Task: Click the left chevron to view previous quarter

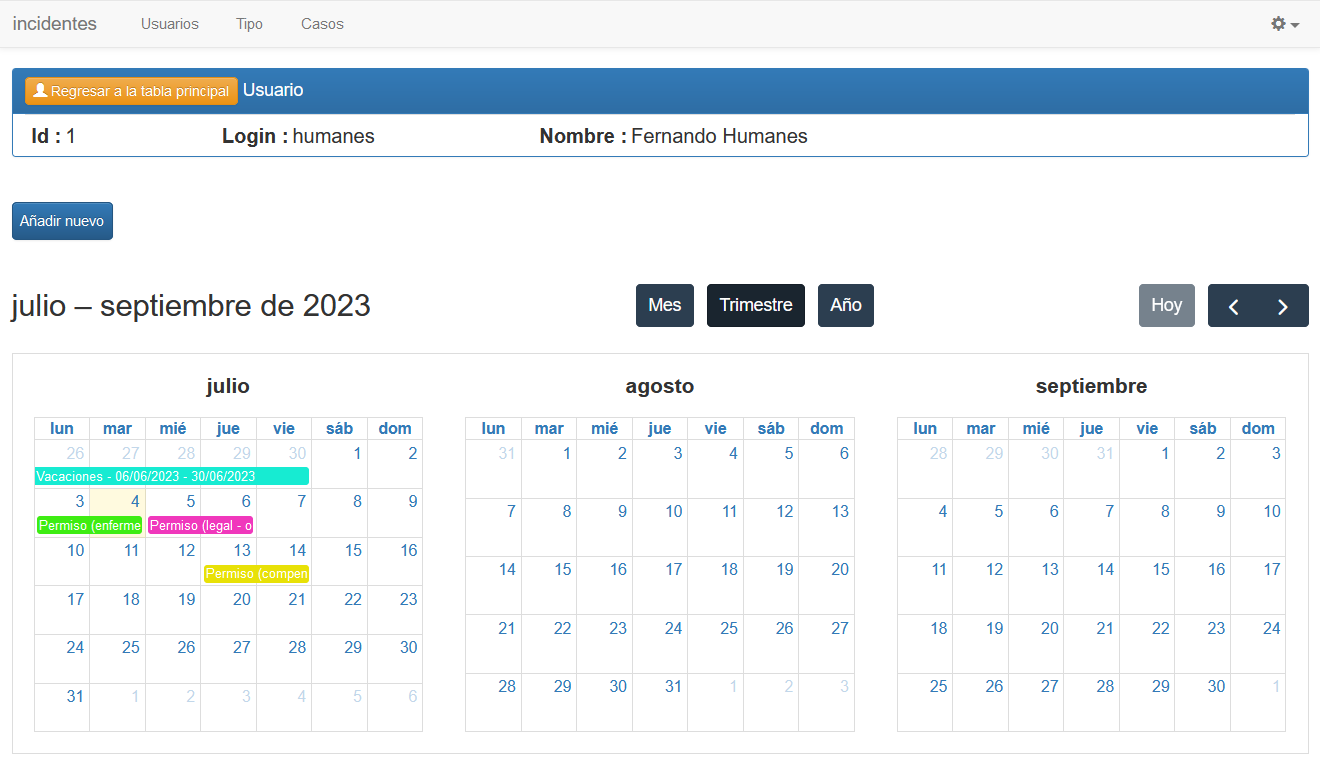Action: point(1233,305)
